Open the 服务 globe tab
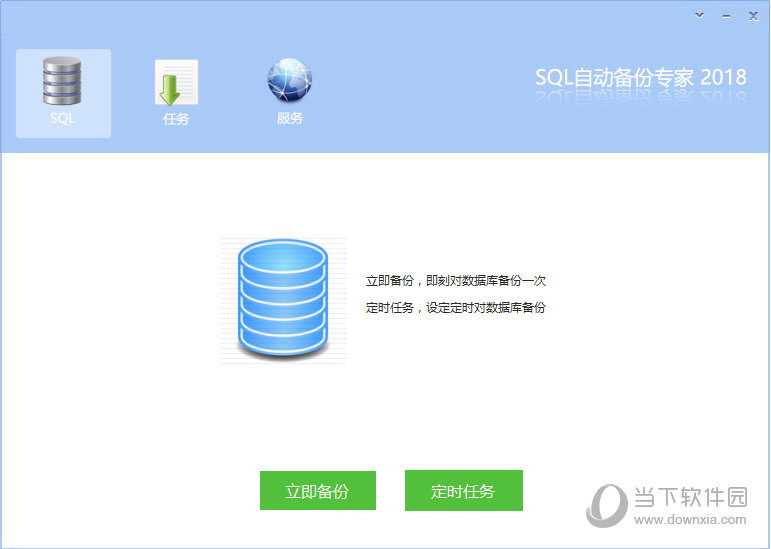Screen dimensions: 771x549 pyautogui.click(x=290, y=93)
